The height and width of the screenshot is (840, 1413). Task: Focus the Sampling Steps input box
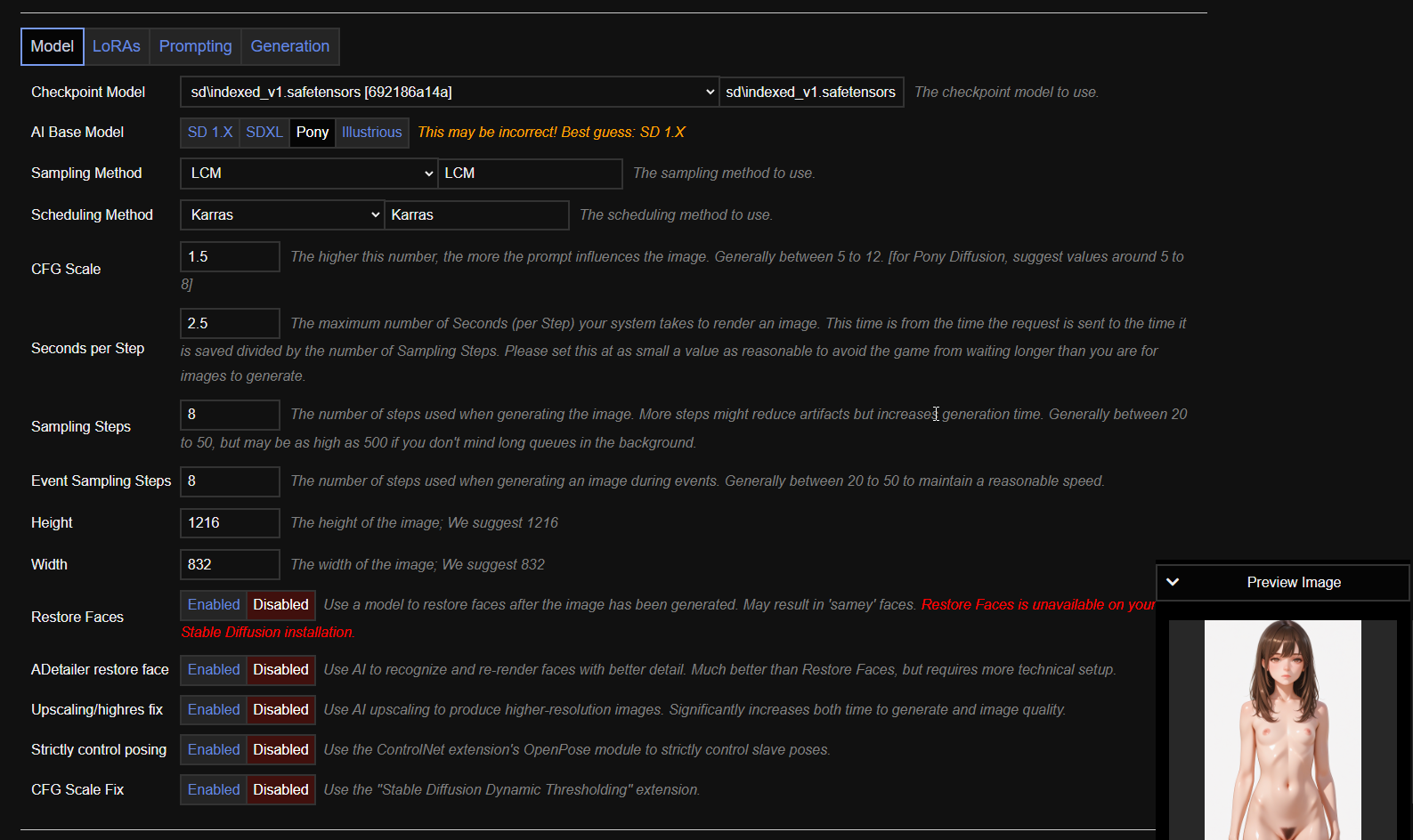tap(230, 415)
